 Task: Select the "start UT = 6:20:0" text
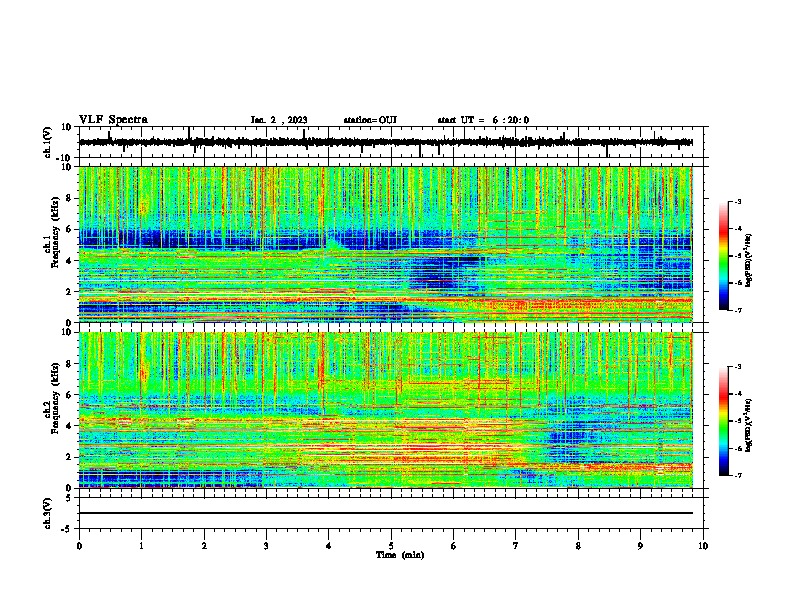point(483,120)
